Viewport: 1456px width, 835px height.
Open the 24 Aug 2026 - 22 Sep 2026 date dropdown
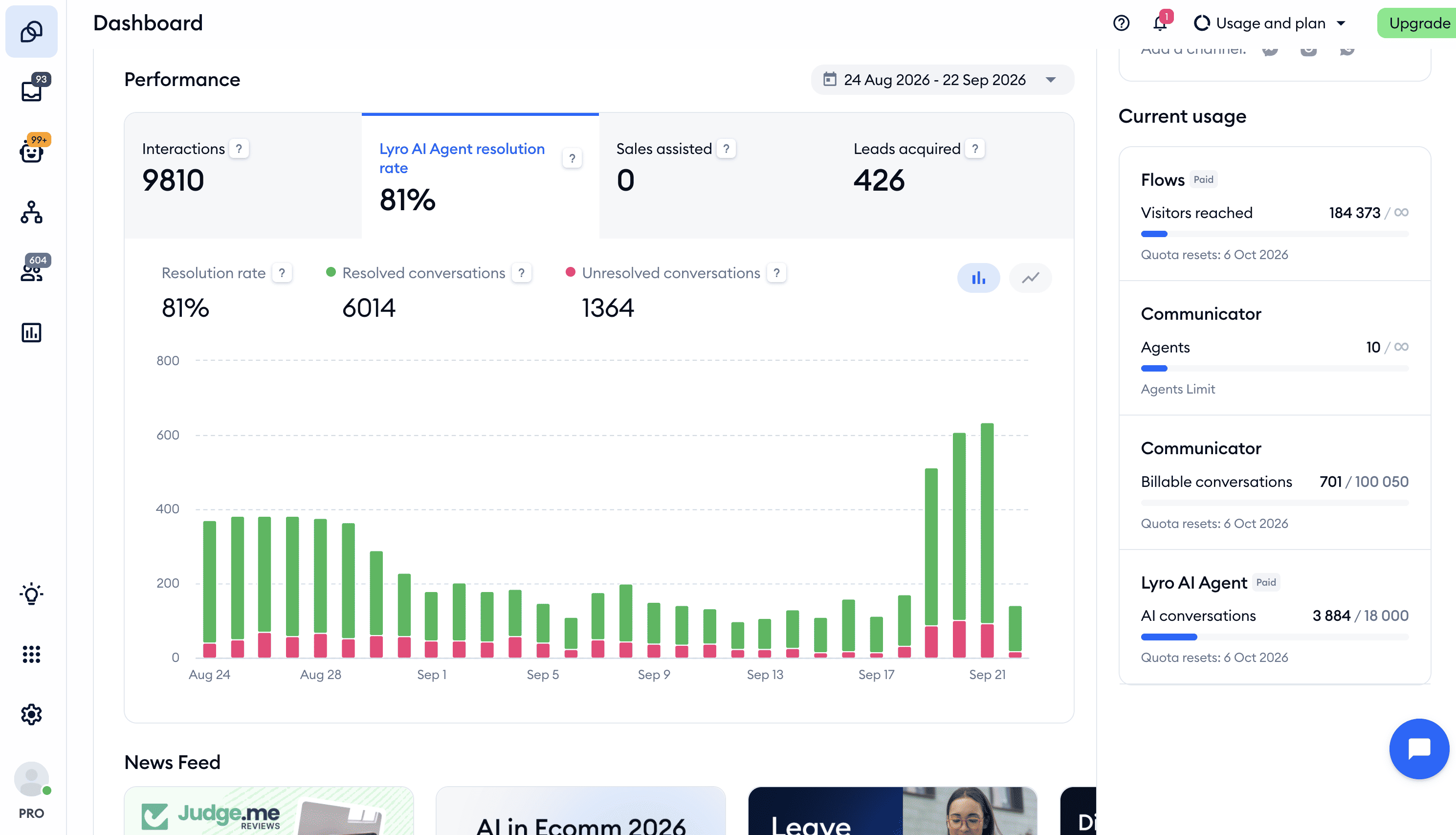point(942,80)
